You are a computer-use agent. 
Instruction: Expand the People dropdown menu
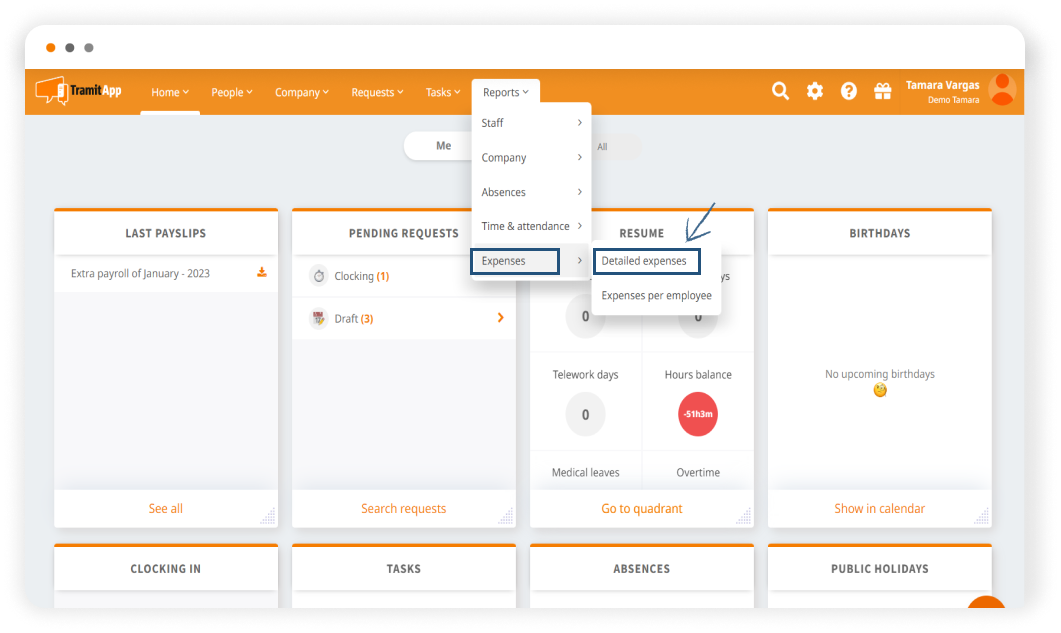[231, 92]
